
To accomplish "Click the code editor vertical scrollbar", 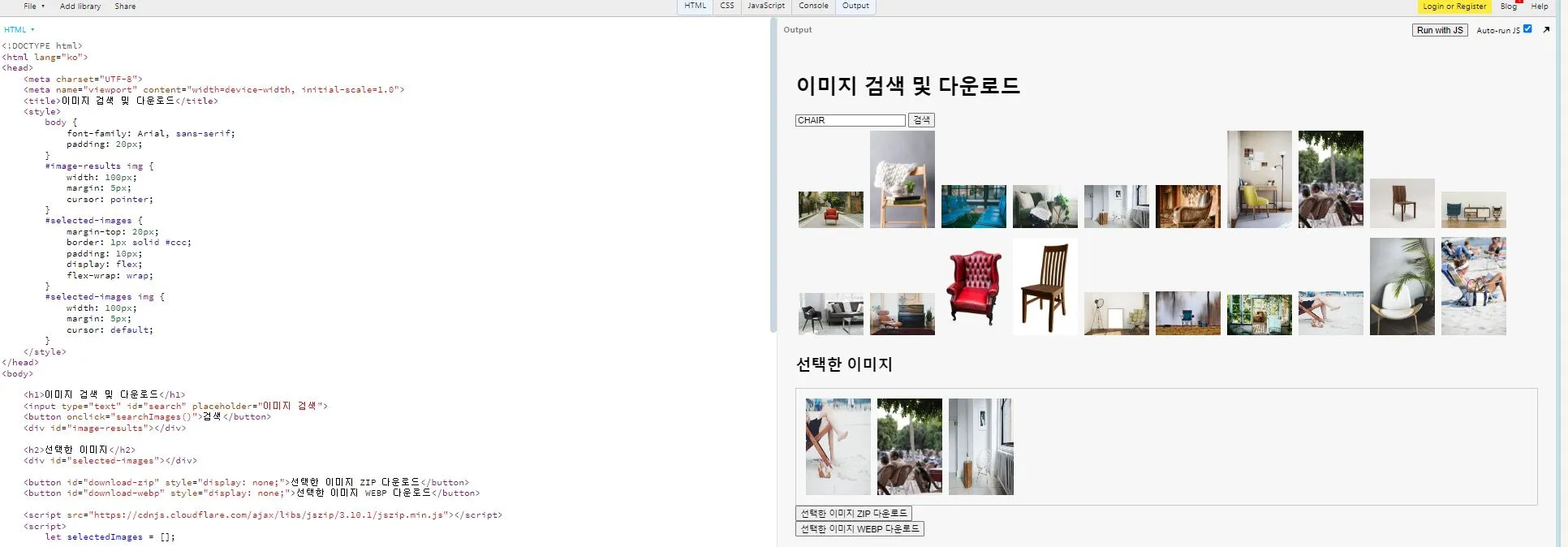I will (x=773, y=174).
